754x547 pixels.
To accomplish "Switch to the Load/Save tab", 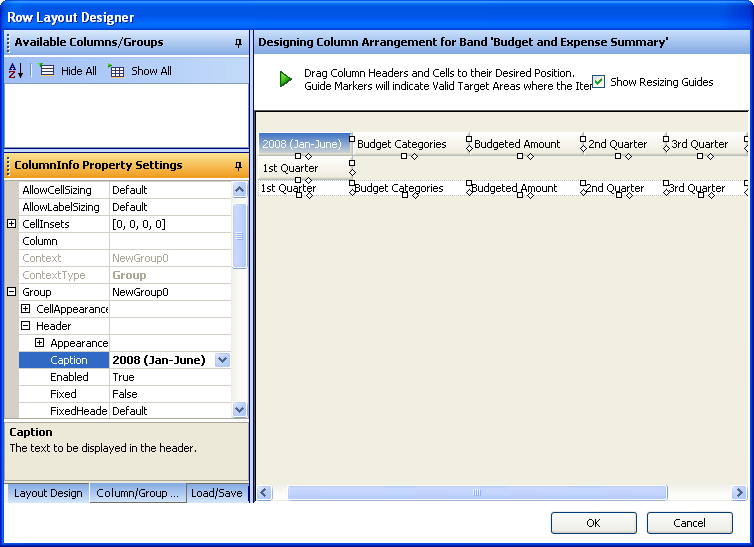I will tap(216, 493).
